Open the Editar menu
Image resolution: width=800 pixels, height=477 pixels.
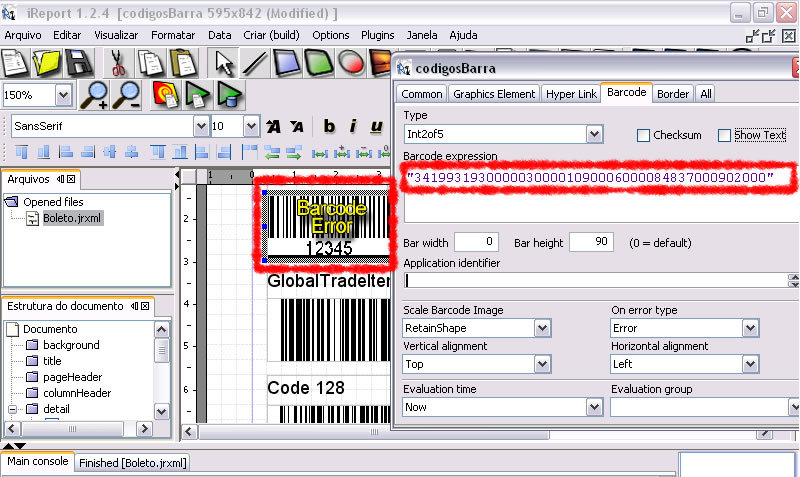click(x=67, y=35)
